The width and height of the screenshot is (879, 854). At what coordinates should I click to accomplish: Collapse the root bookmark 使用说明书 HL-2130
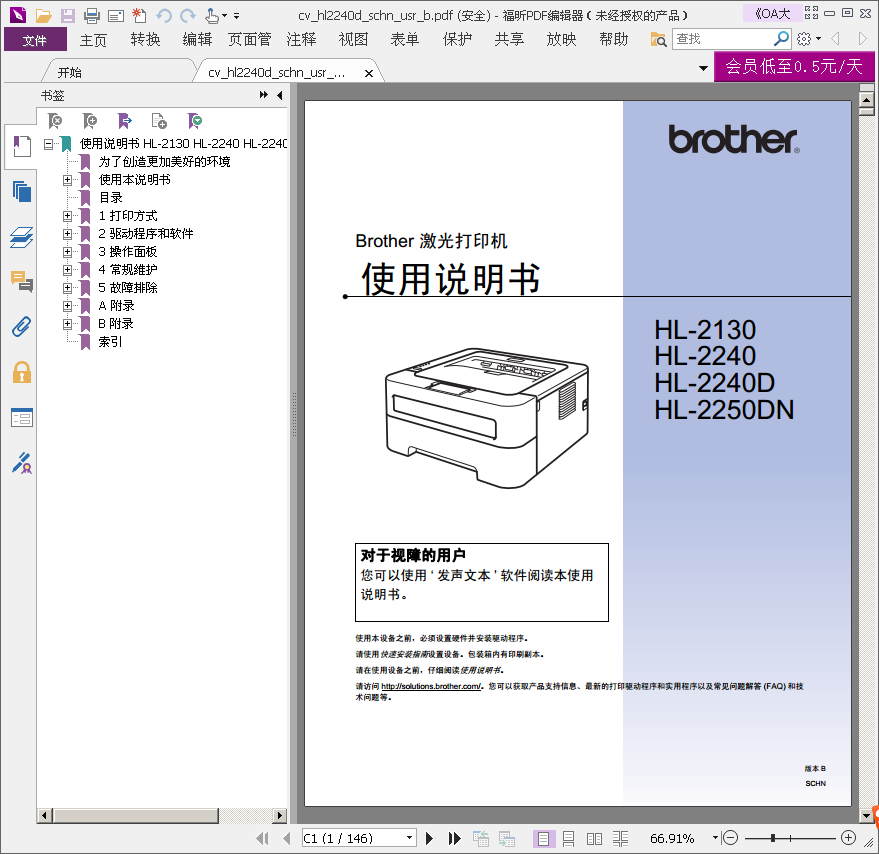[49, 144]
